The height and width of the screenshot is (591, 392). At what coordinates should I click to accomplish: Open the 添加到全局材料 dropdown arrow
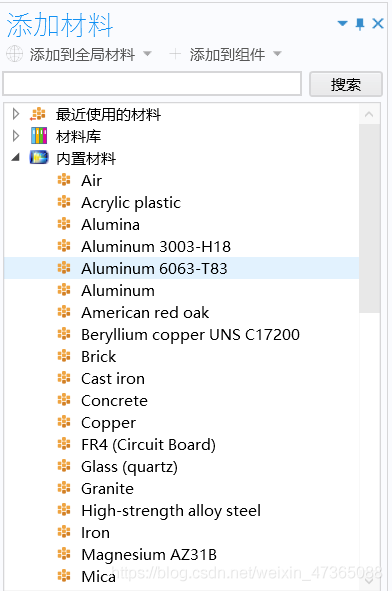(x=147, y=54)
